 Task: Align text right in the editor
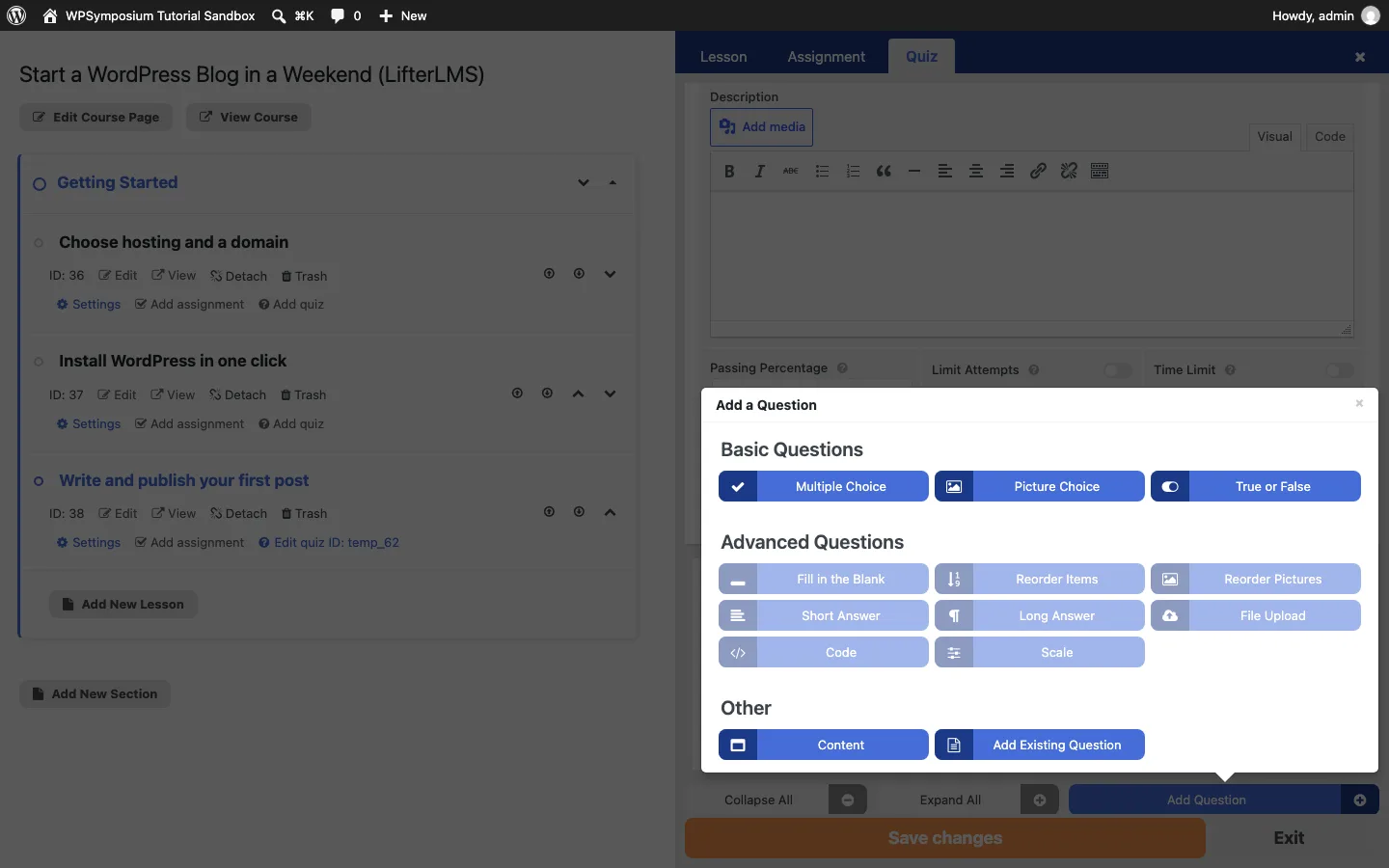pos(1007,171)
